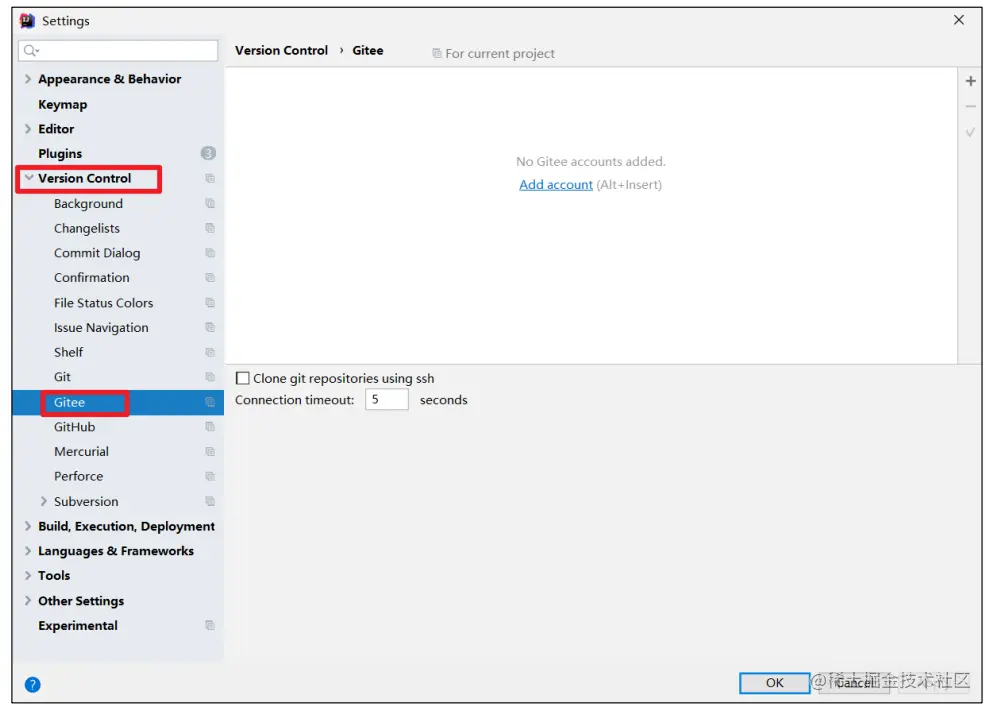The width and height of the screenshot is (991, 711).
Task: Click the Cancel button
Action: pyautogui.click(x=854, y=683)
